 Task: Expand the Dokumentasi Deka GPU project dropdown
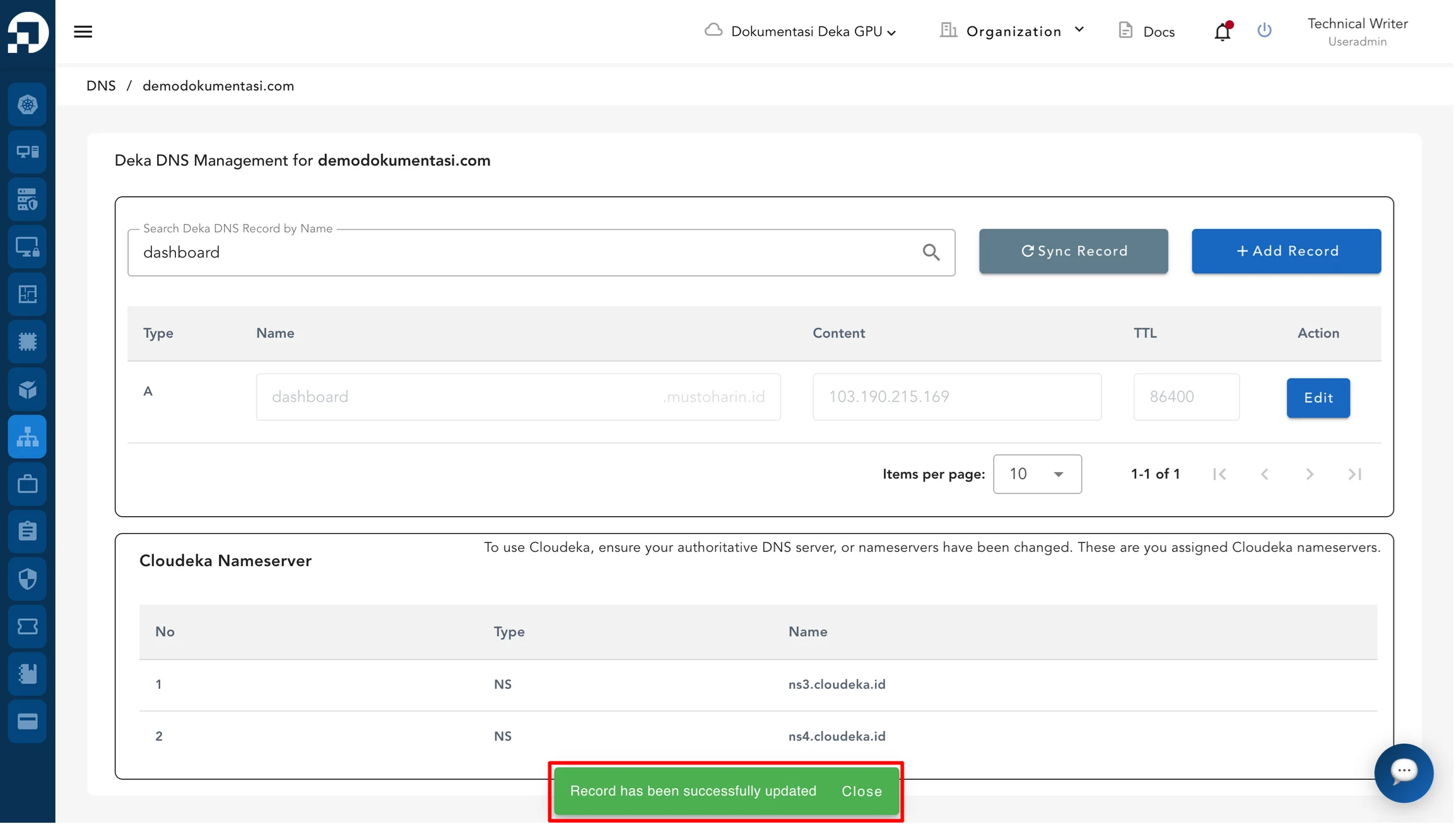[801, 32]
